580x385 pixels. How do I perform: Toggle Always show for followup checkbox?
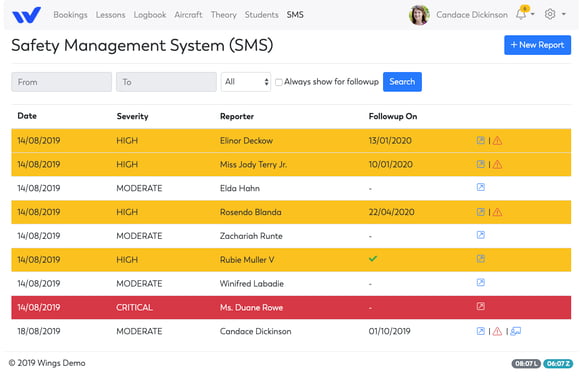pos(279,82)
